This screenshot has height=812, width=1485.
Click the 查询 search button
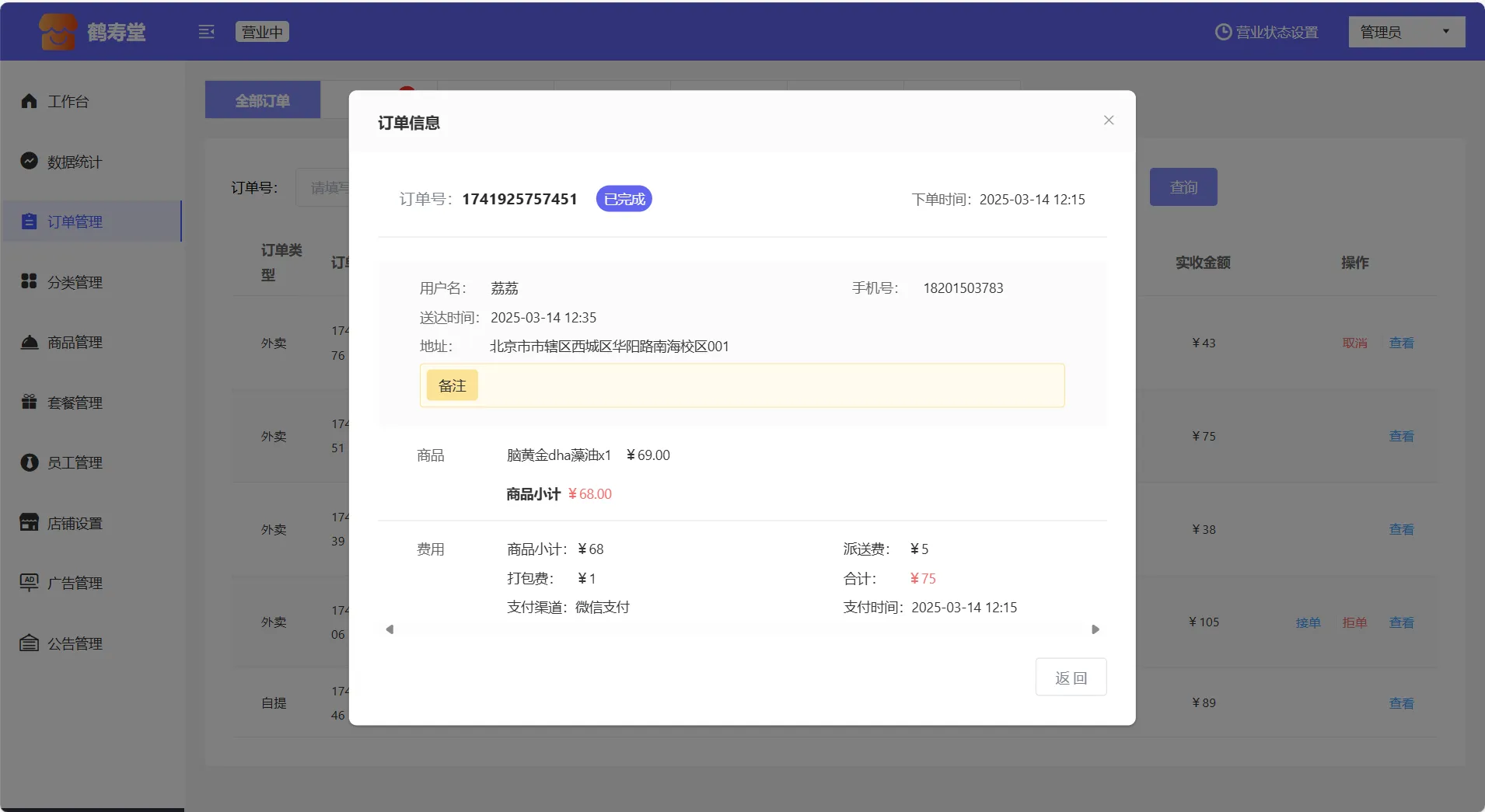[1183, 187]
